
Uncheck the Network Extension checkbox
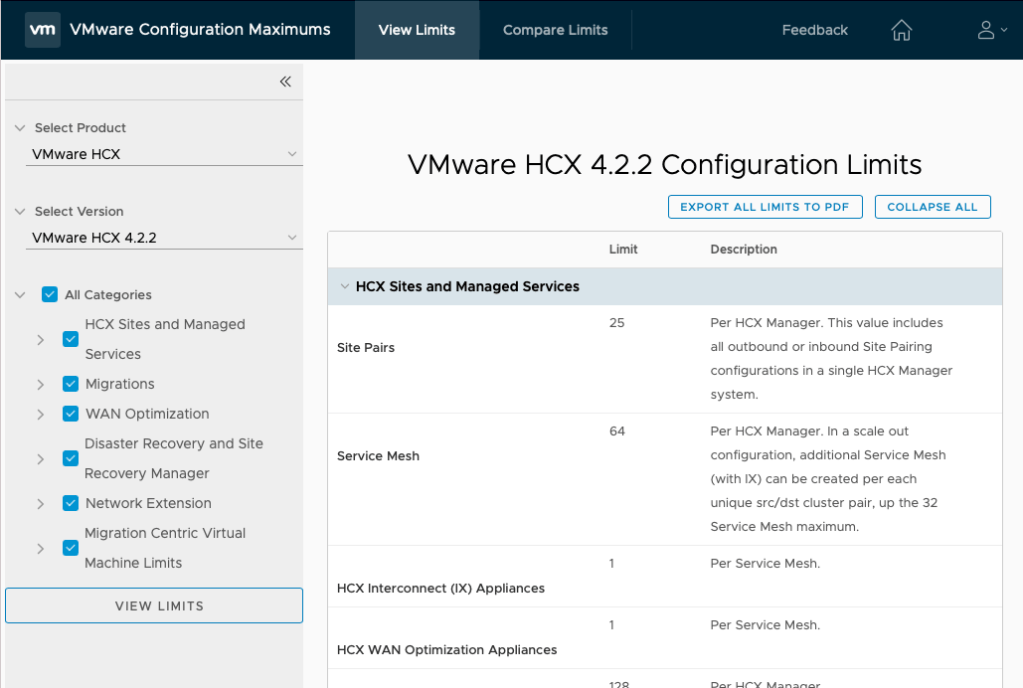pyautogui.click(x=70, y=503)
